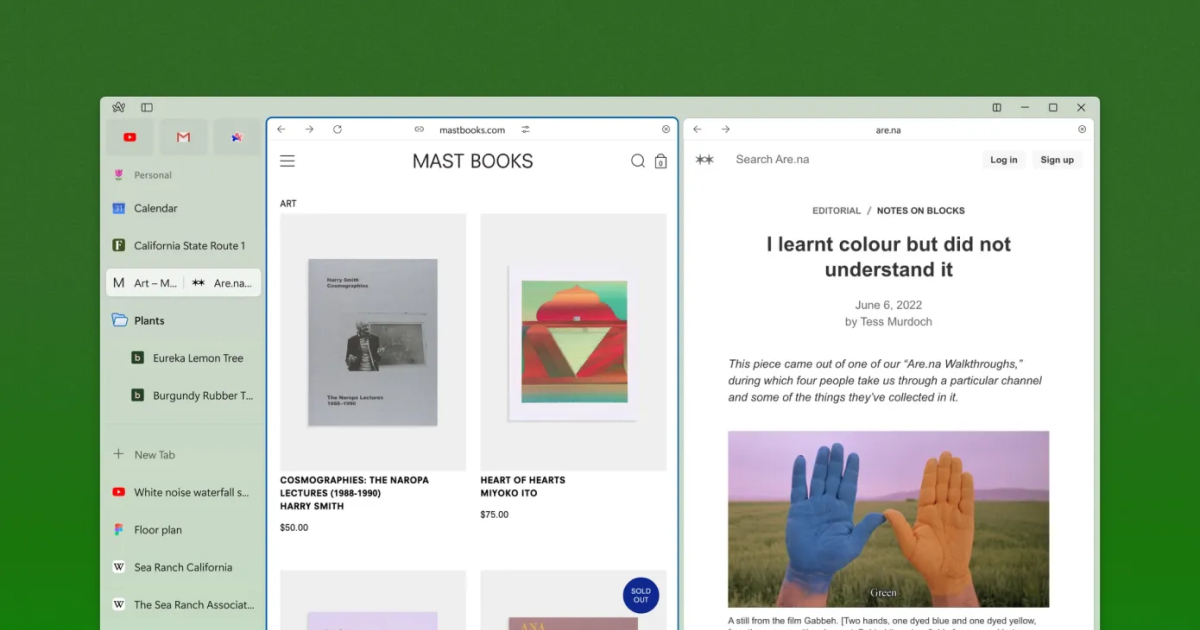Click the Log in button
The image size is (1200, 630).
pos(1003,160)
